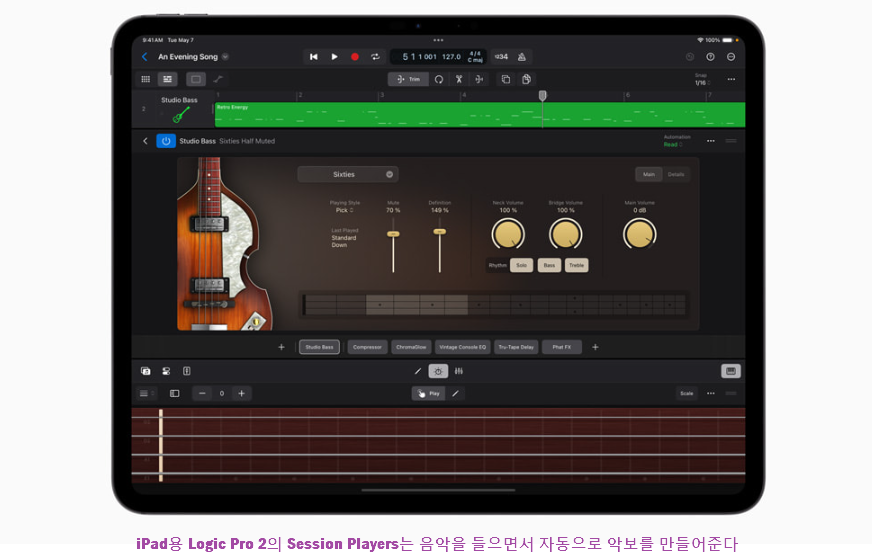Click the Neck Volume knob

(508, 234)
